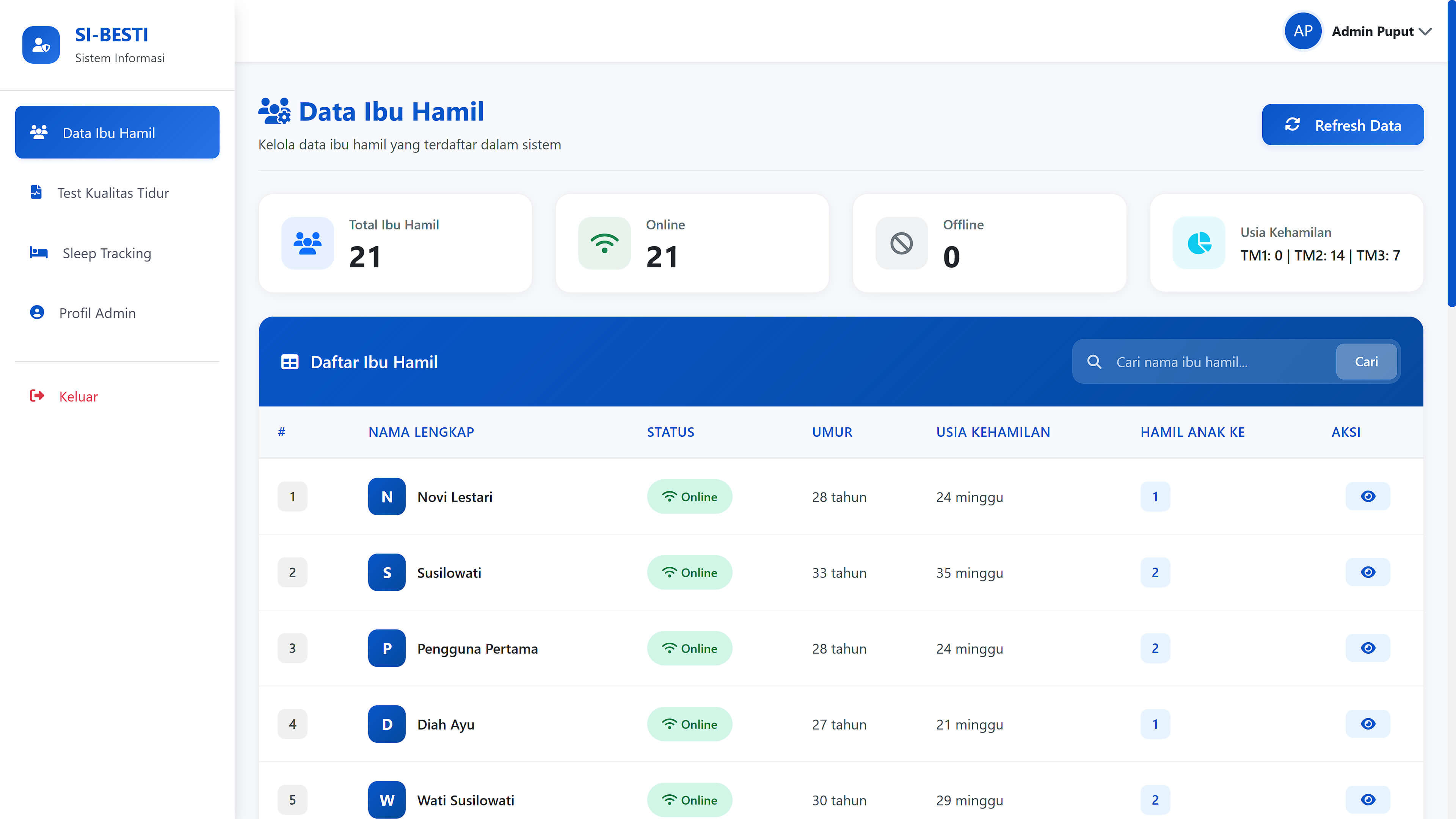Click the Test Kualitas Tidur document icon
1456x819 pixels.
coord(36,192)
